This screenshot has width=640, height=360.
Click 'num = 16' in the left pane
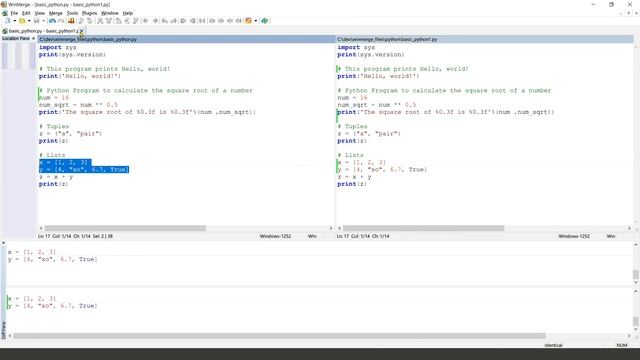point(54,98)
